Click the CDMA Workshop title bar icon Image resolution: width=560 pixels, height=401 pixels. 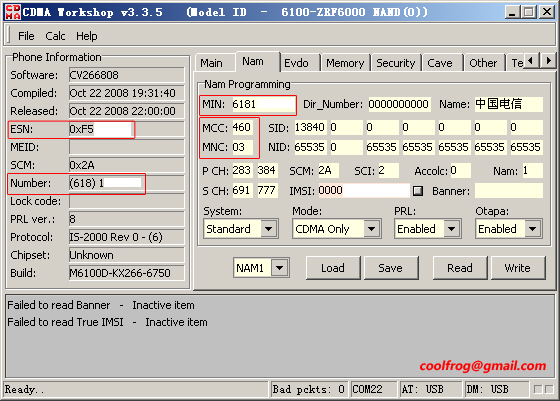click(x=13, y=12)
